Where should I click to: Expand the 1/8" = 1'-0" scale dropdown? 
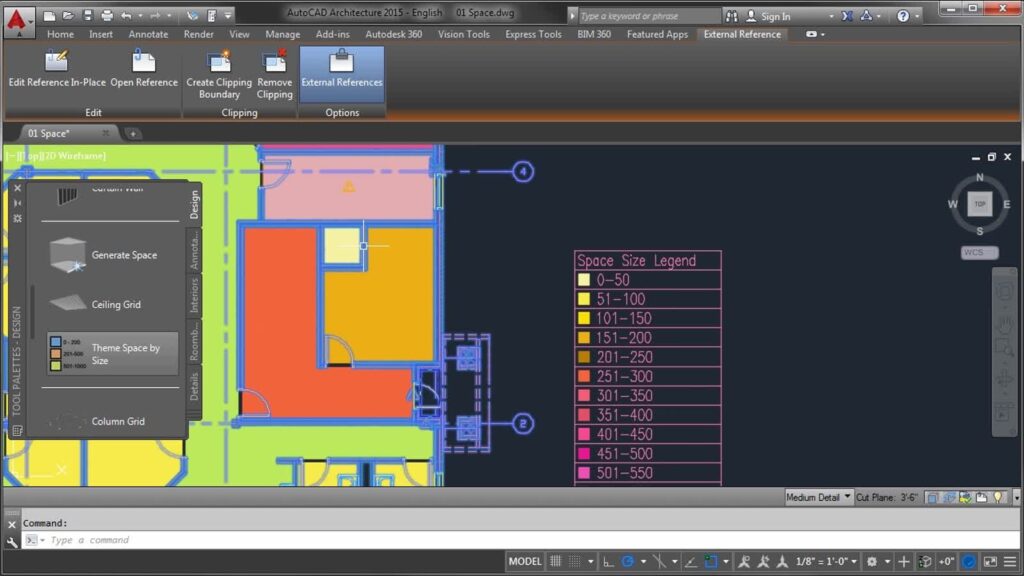click(x=824, y=562)
